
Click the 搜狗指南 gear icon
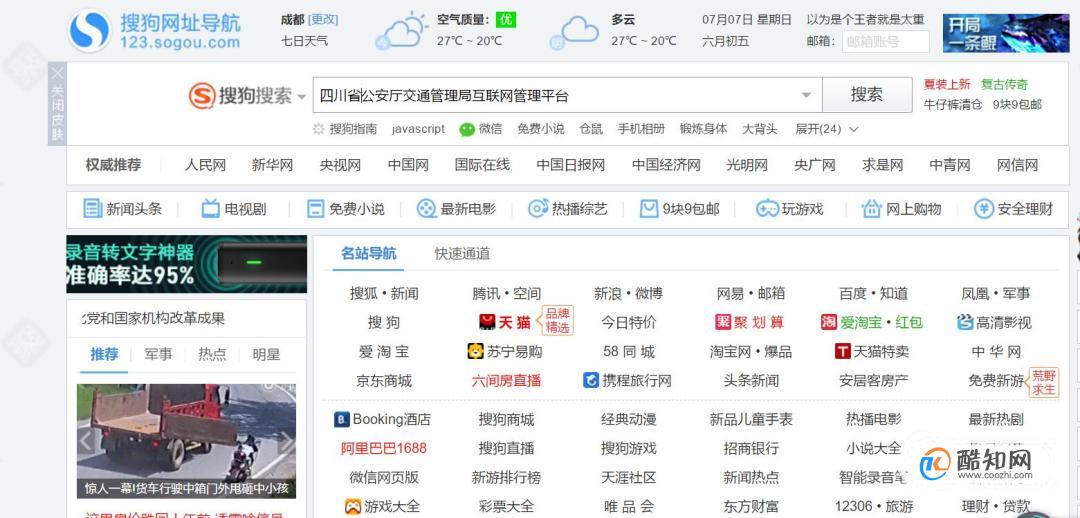(318, 129)
